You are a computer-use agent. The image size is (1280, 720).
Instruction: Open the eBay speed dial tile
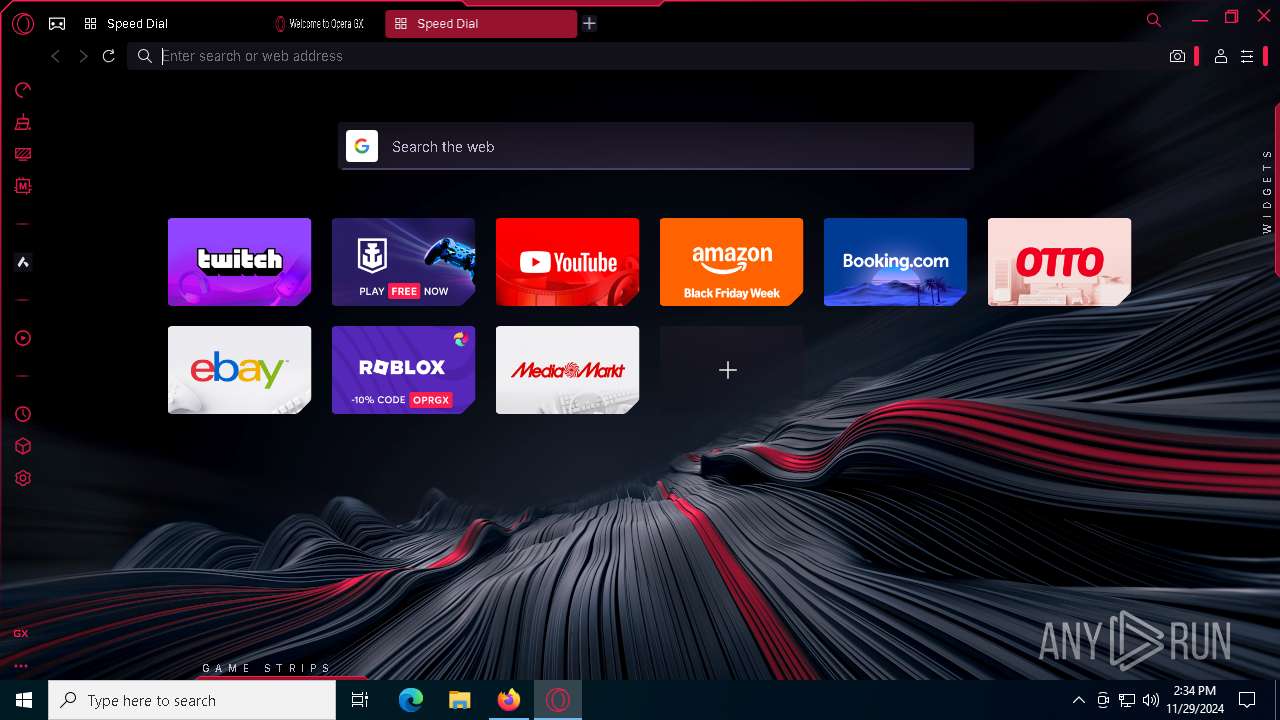239,370
